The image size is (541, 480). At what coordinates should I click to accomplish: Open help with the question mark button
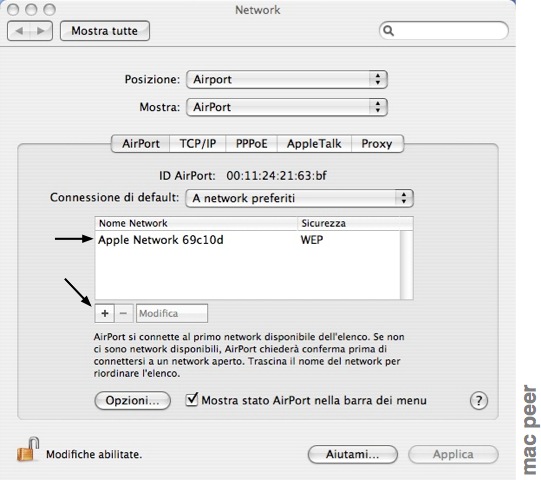coord(479,401)
